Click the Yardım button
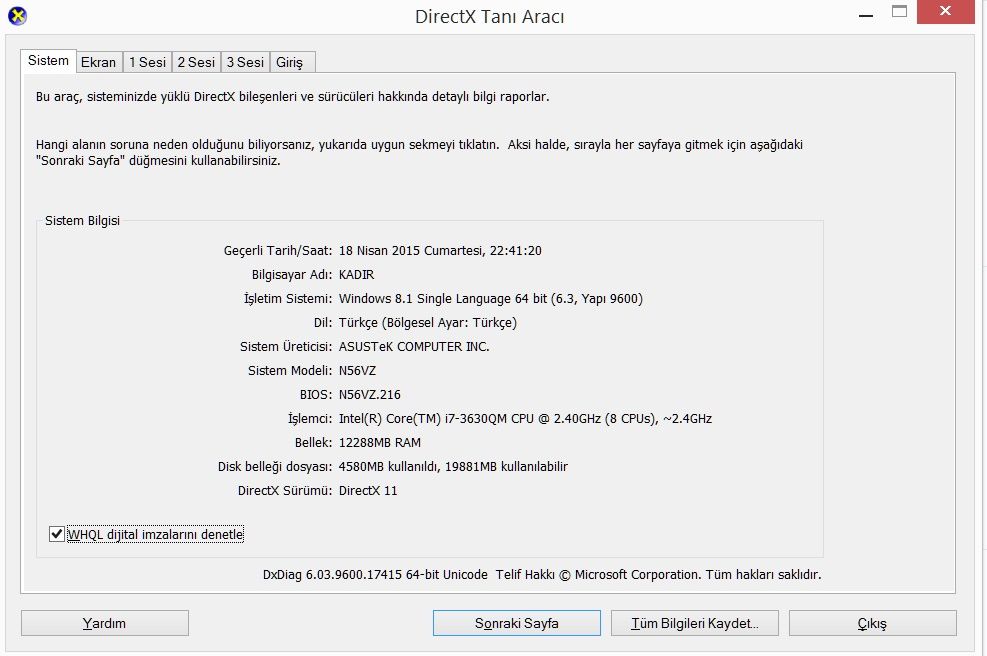Image resolution: width=987 pixels, height=656 pixels. coord(104,623)
